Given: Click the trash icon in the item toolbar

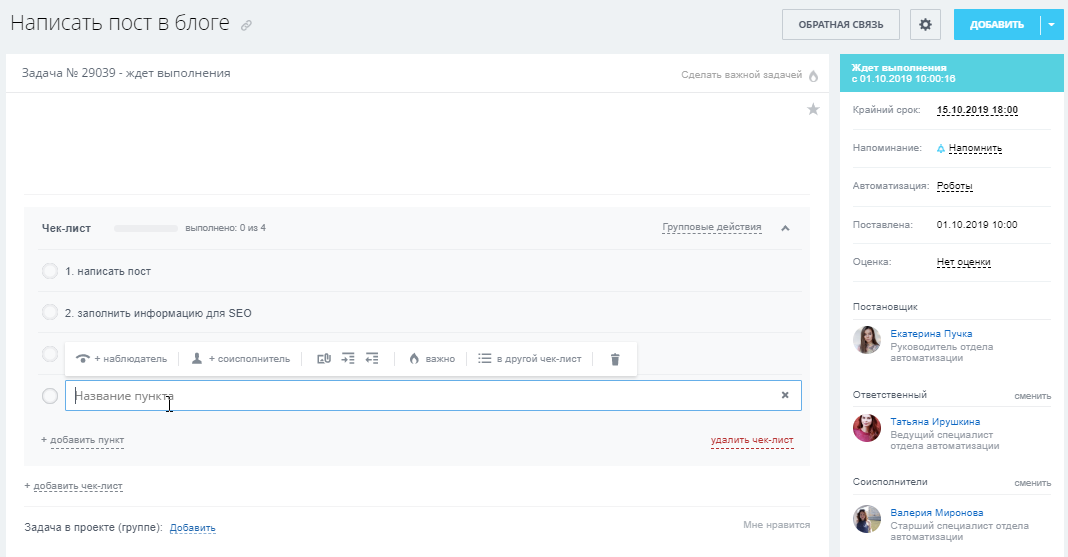Looking at the screenshot, I should click(x=615, y=359).
